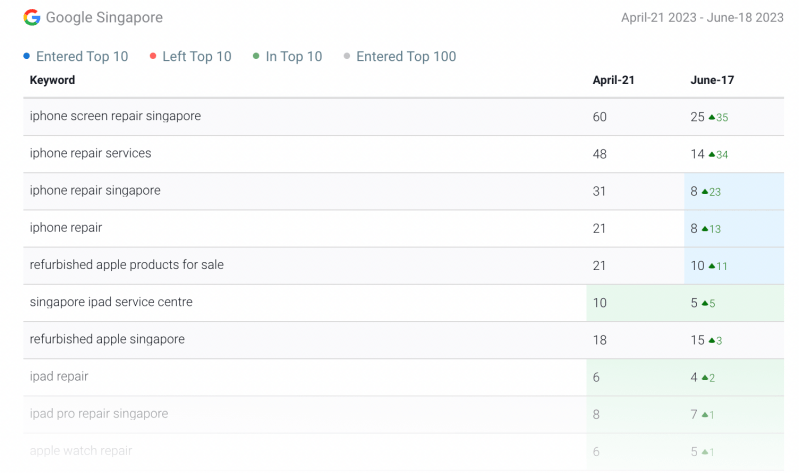Click green arrow in singapore ipad service row
799x473 pixels.
pos(705,303)
